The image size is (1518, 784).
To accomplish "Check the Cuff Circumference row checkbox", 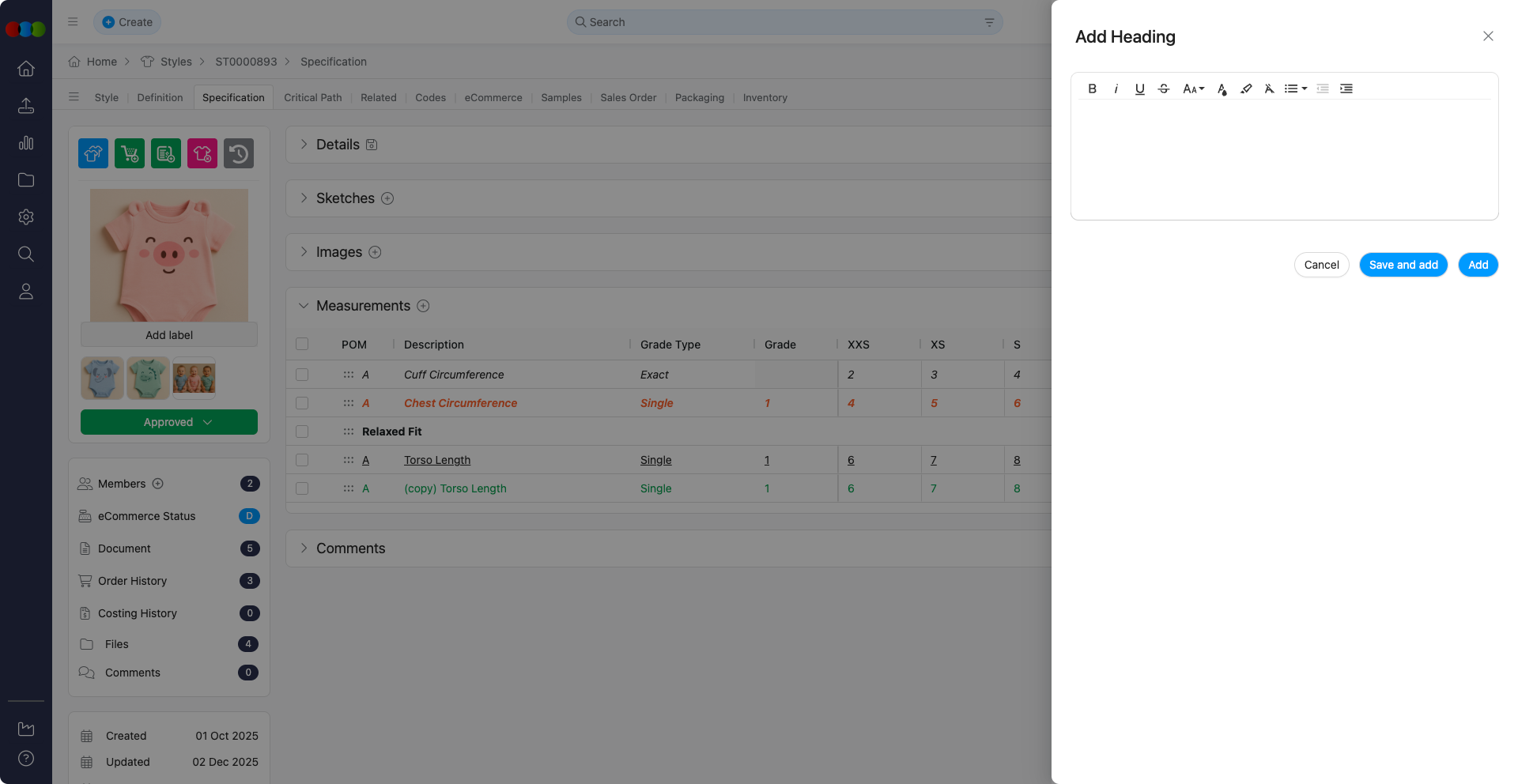I will tap(302, 375).
